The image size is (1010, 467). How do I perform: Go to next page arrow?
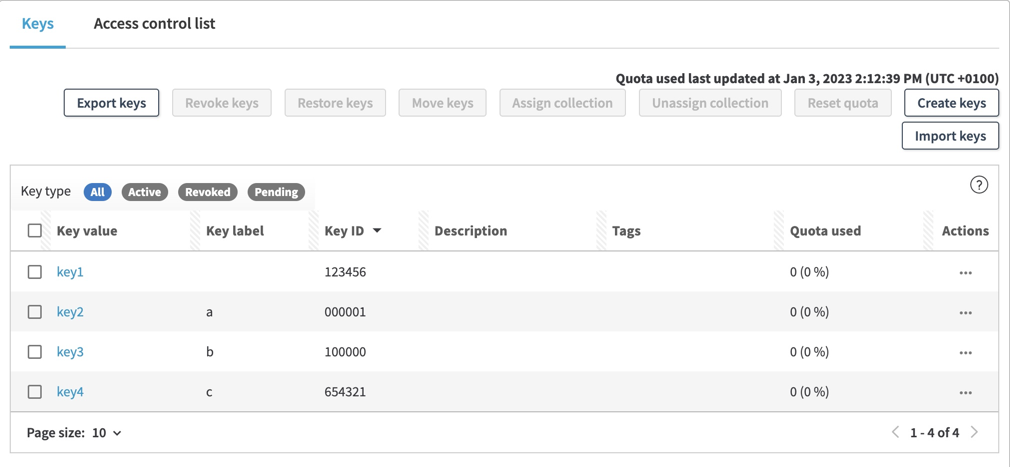974,432
